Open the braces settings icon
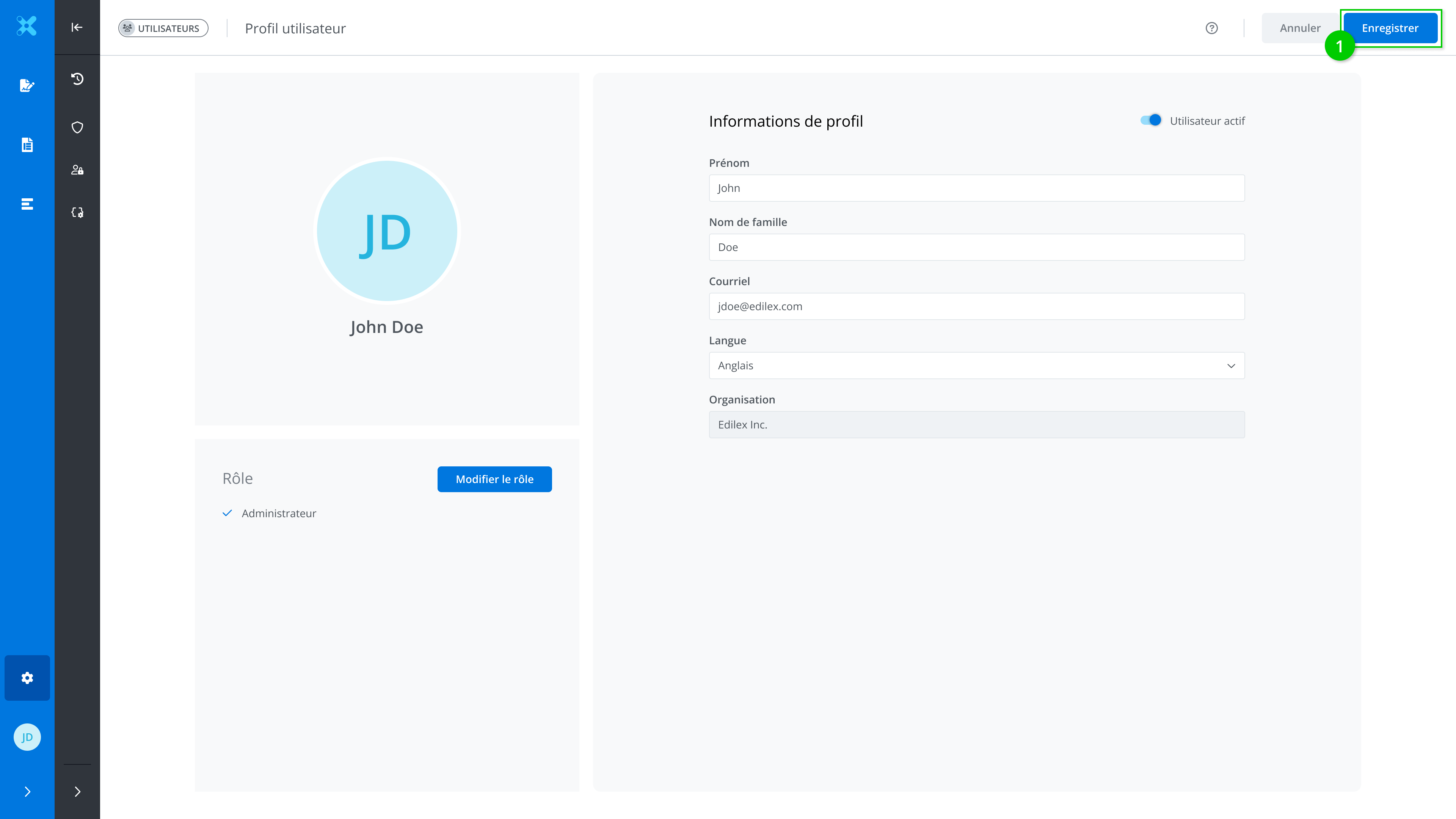1456x819 pixels. click(77, 212)
